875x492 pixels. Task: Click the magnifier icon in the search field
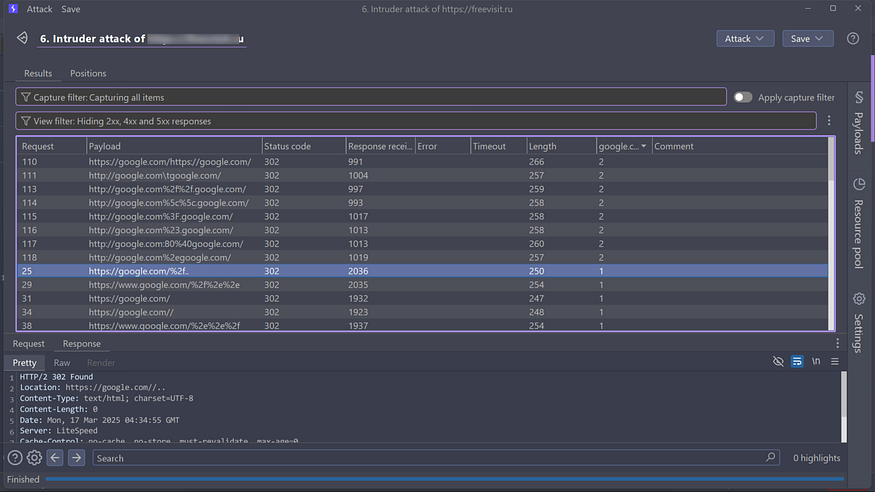click(770, 457)
